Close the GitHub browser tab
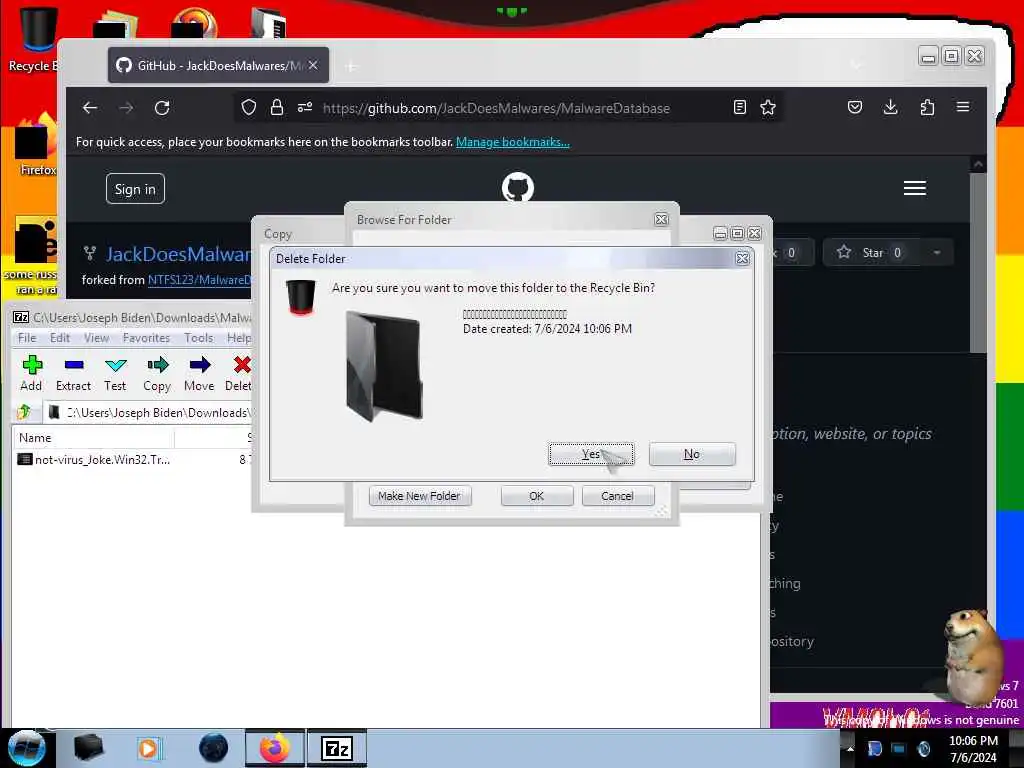This screenshot has width=1024, height=768. point(313,65)
